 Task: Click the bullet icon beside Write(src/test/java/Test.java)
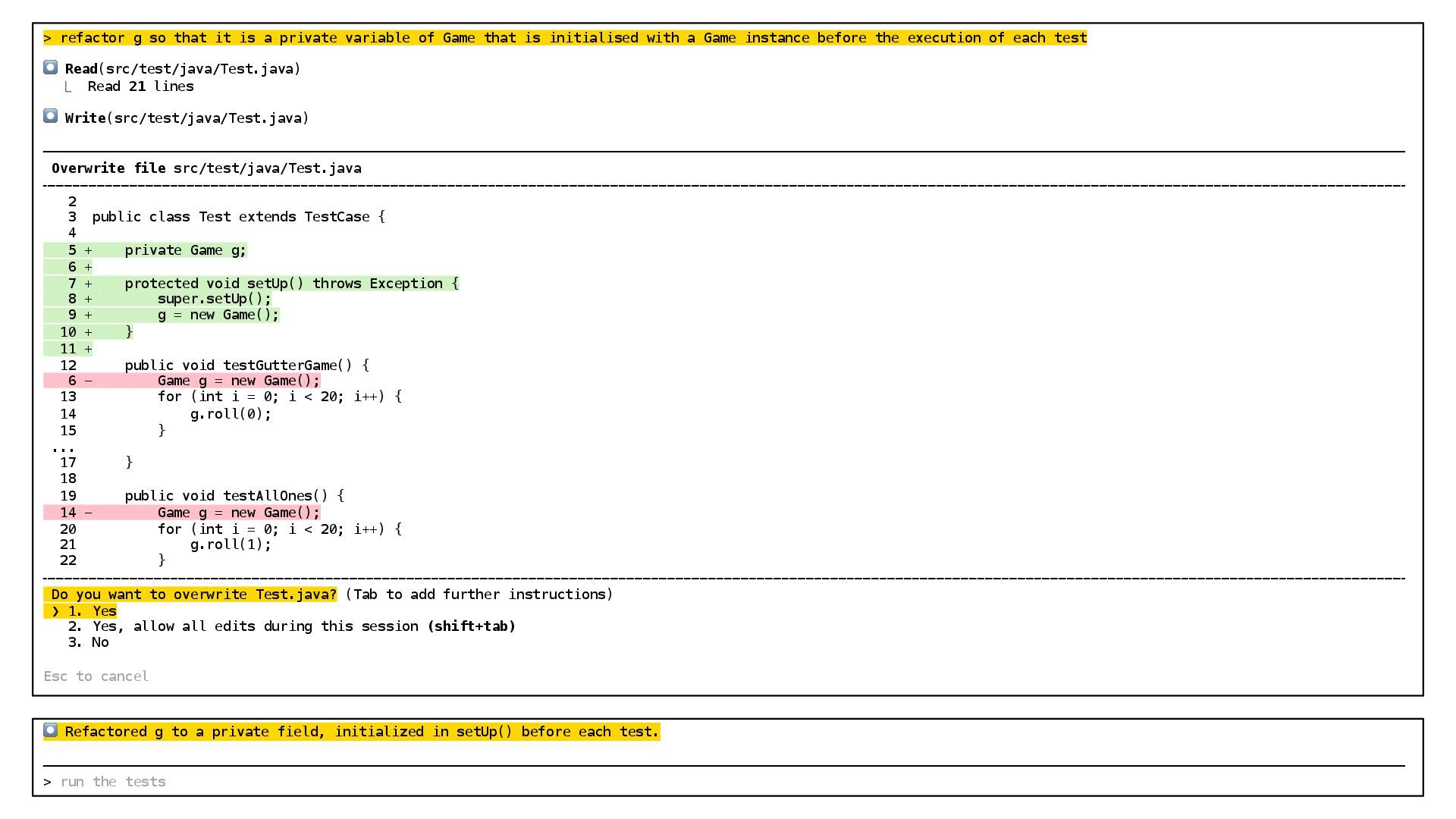[51, 116]
